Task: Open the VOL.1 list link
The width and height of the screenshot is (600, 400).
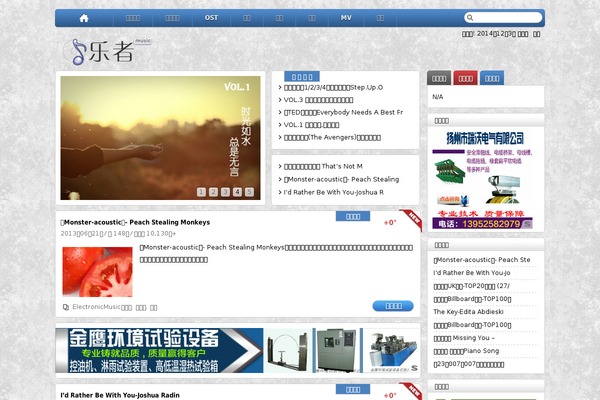Action: pos(311,125)
